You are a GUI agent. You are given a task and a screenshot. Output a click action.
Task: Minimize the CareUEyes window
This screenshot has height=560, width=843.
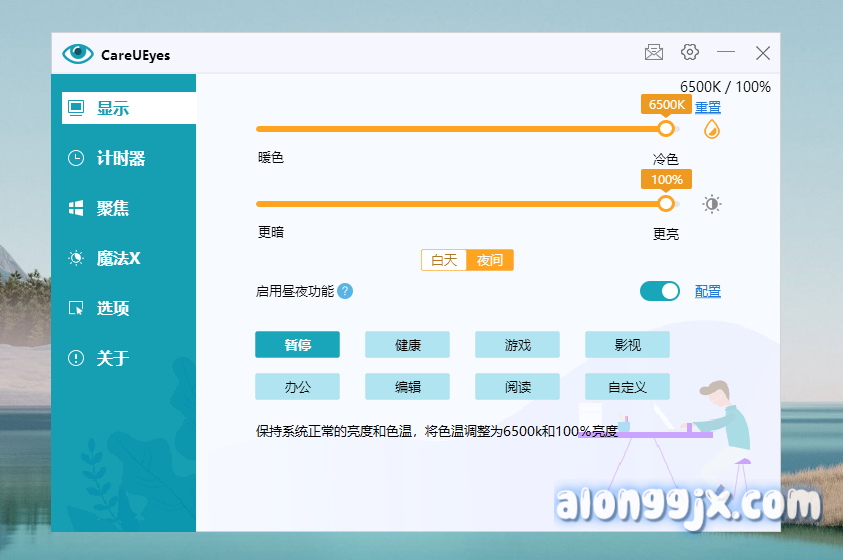pyautogui.click(x=726, y=53)
